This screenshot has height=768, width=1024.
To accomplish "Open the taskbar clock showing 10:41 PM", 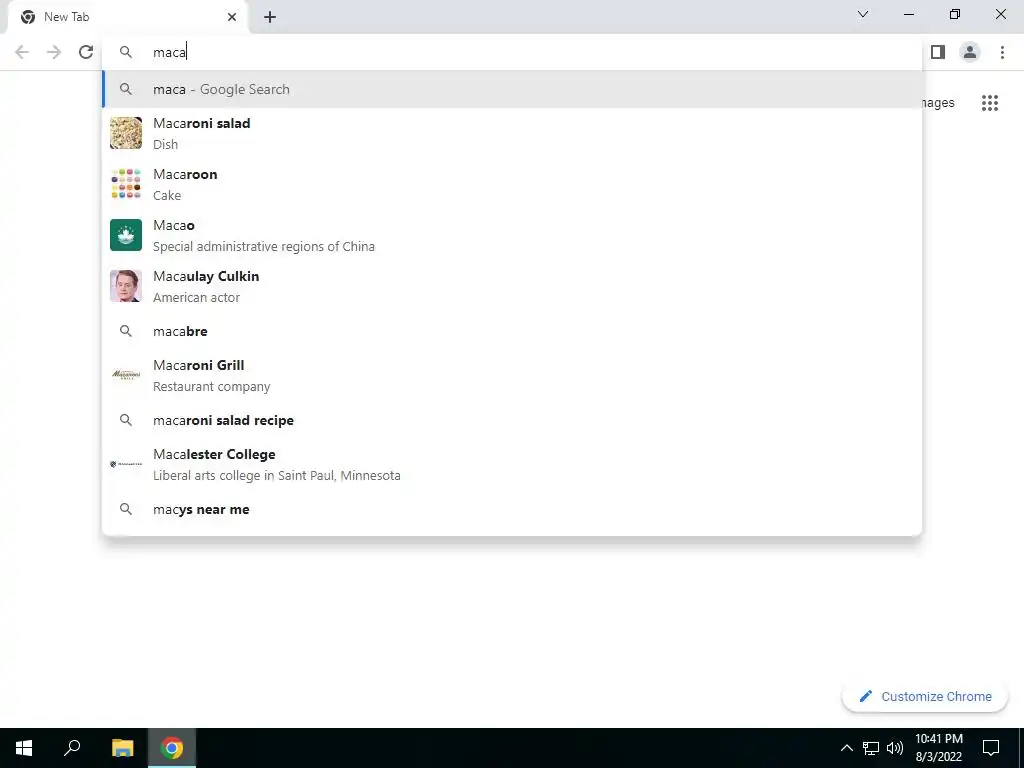I will coord(938,748).
